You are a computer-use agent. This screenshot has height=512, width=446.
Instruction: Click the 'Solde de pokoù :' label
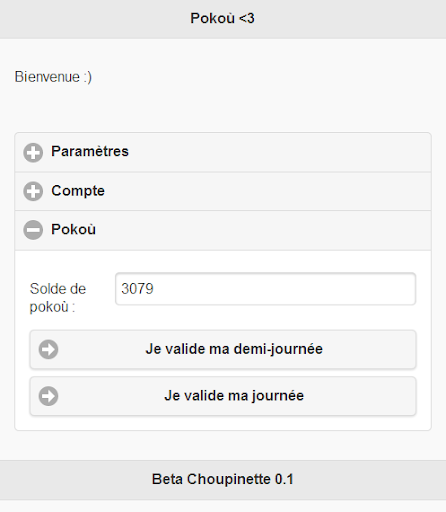point(58,298)
